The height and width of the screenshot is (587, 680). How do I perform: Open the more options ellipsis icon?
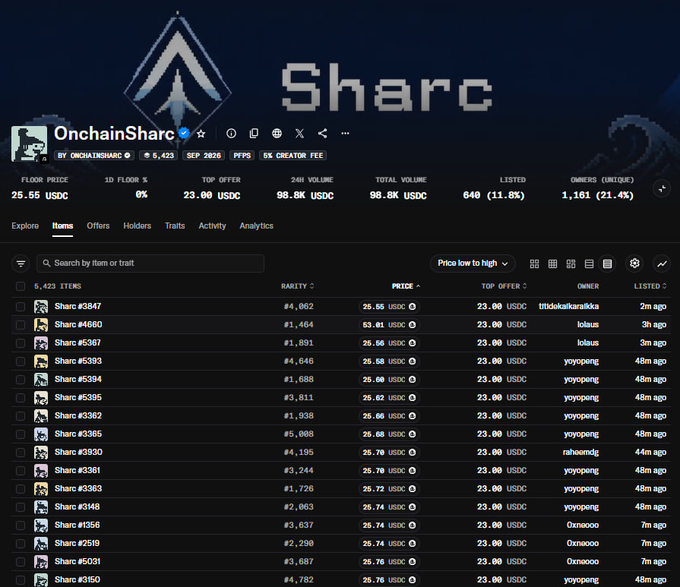(345, 134)
